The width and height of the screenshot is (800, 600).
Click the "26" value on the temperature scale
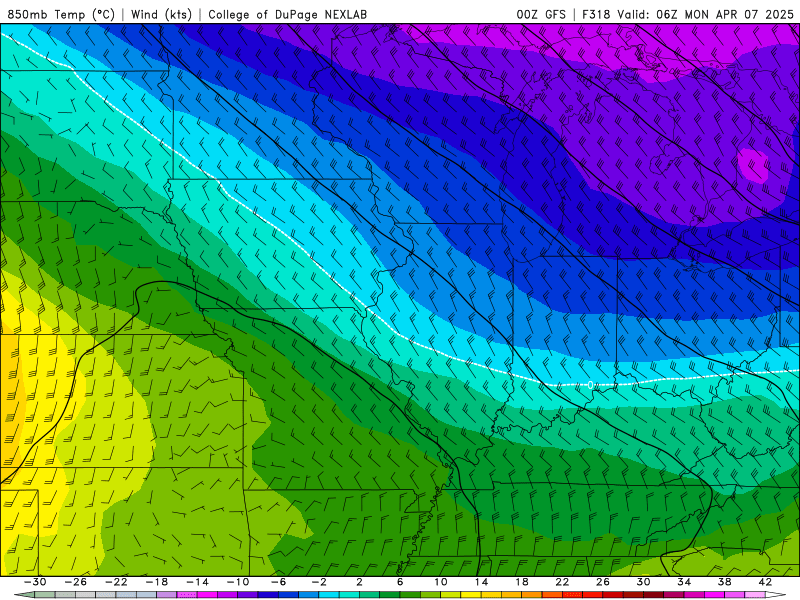coord(603,582)
